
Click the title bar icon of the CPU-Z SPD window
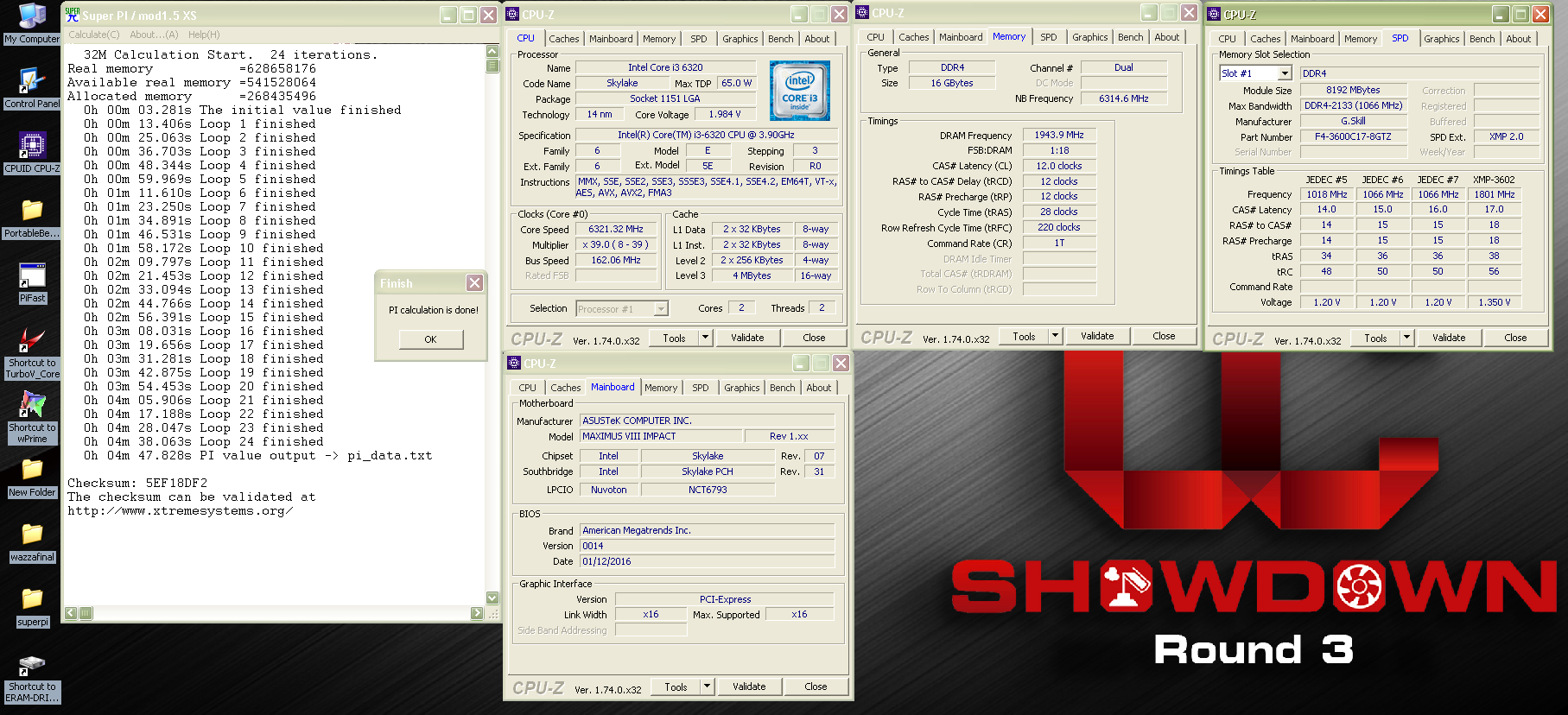1214,15
